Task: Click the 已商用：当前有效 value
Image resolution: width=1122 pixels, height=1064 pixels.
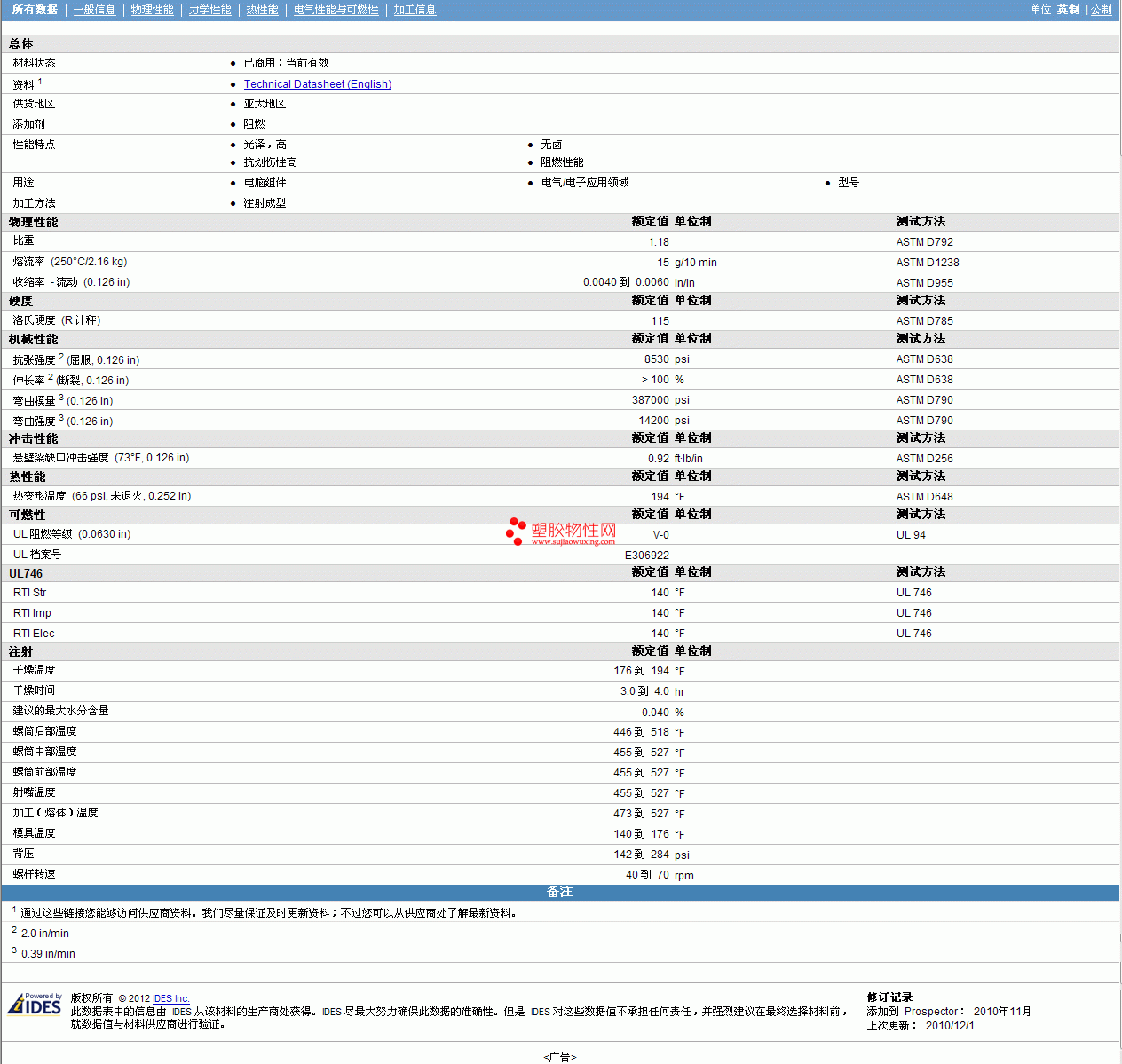Action: 286,63
